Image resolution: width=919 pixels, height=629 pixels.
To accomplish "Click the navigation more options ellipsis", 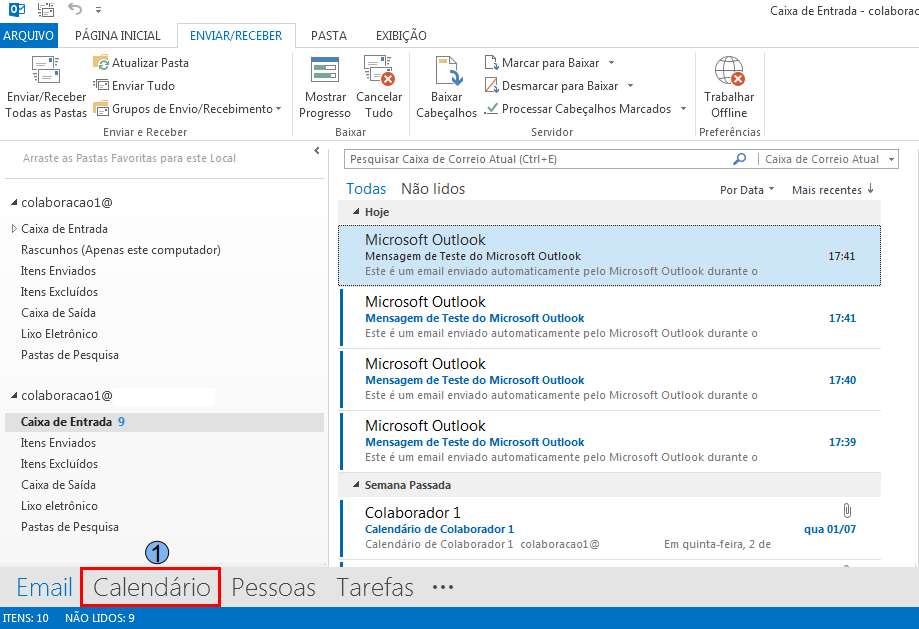I will click(443, 587).
